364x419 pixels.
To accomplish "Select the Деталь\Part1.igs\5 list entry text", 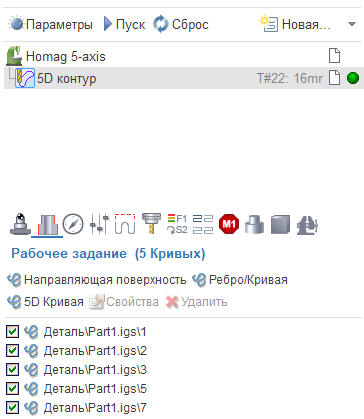I will [95, 389].
